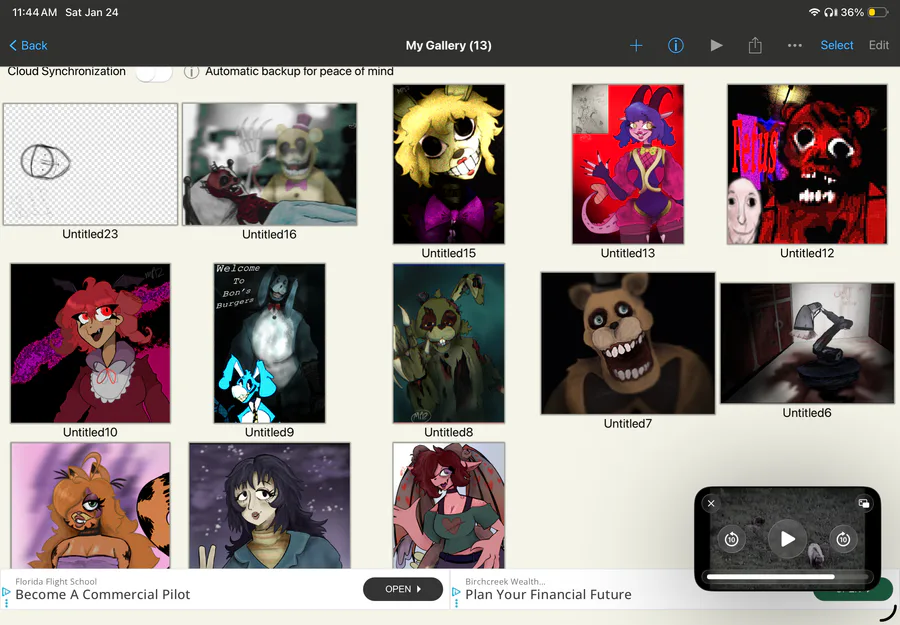Close the picture-in-picture video player
The width and height of the screenshot is (900, 625).
coord(711,503)
